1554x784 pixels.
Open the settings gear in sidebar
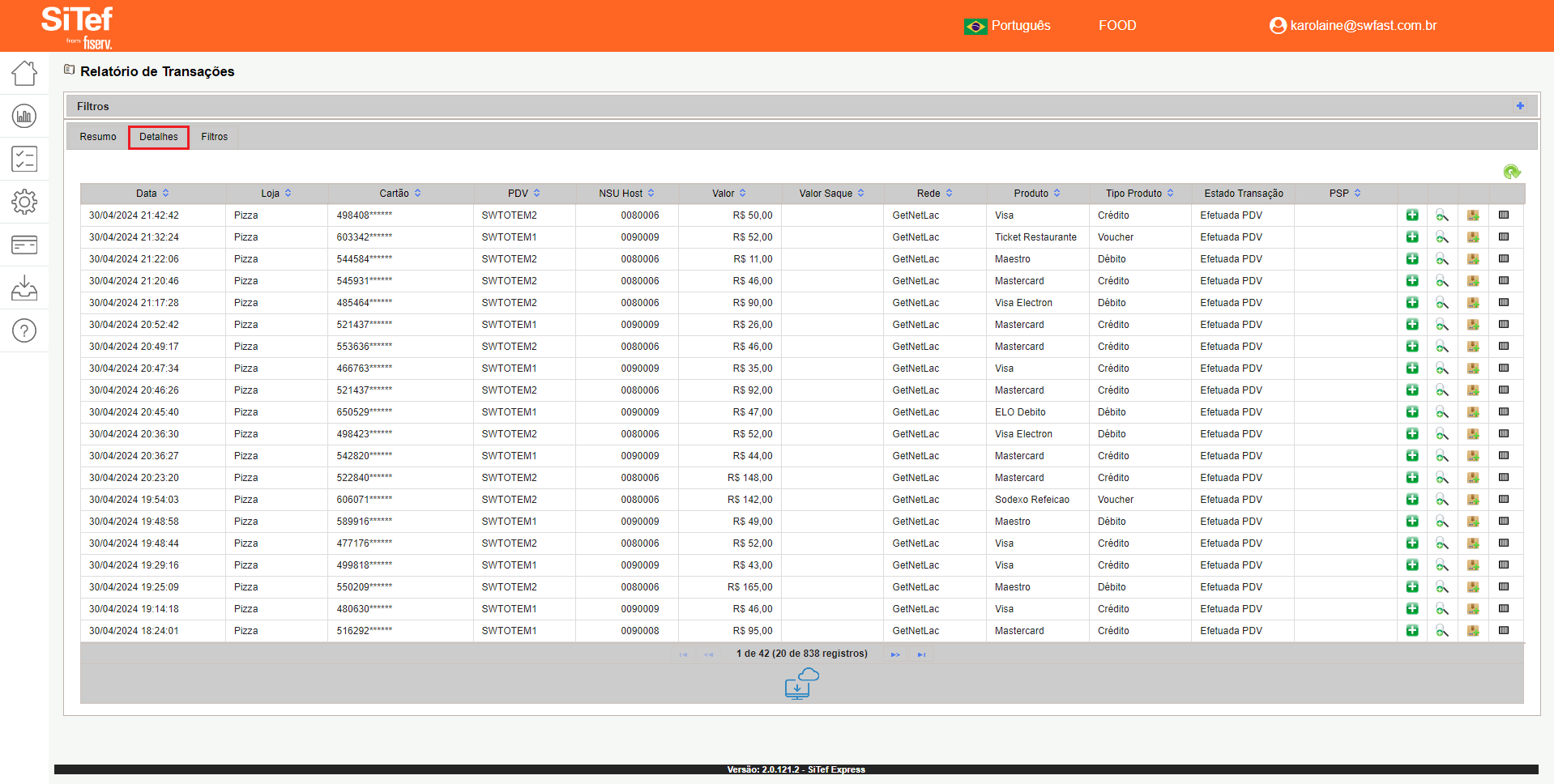24,202
